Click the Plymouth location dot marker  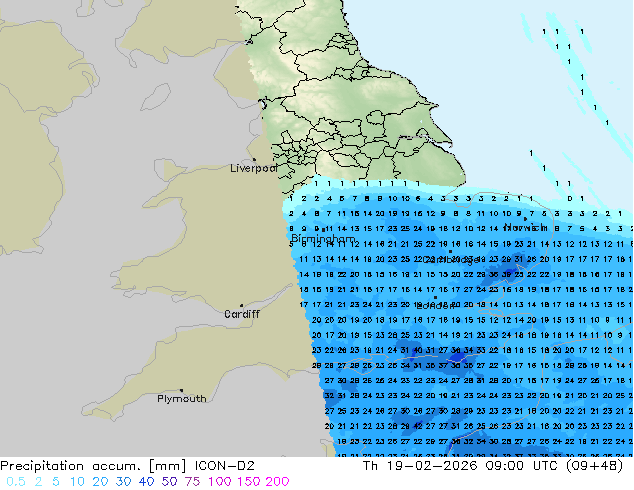(x=181, y=391)
